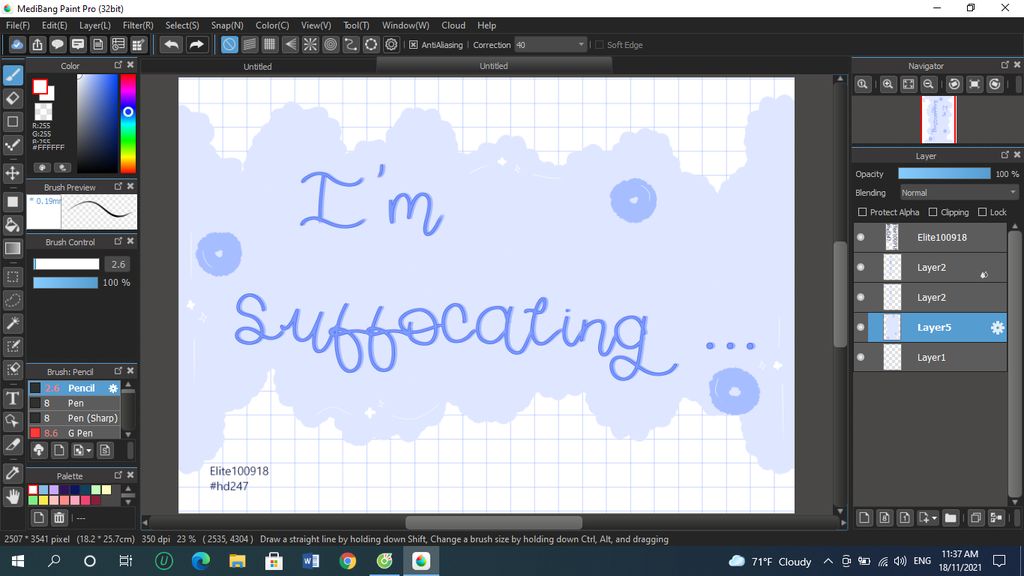Screen dimensions: 1024x576
Task: Activate the Lasso selection tool
Action: 13,300
